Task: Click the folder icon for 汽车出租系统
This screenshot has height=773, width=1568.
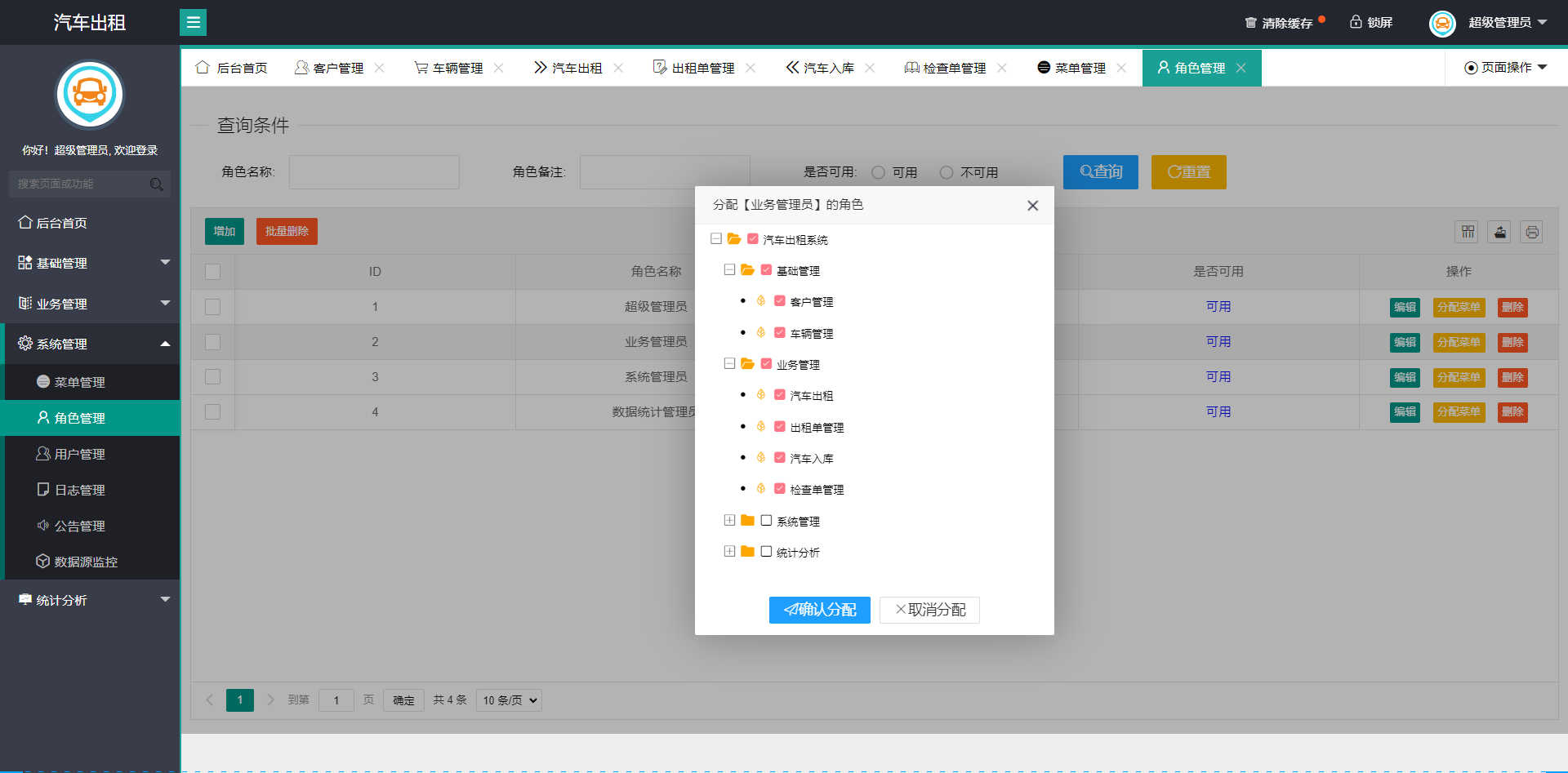Action: [x=734, y=239]
